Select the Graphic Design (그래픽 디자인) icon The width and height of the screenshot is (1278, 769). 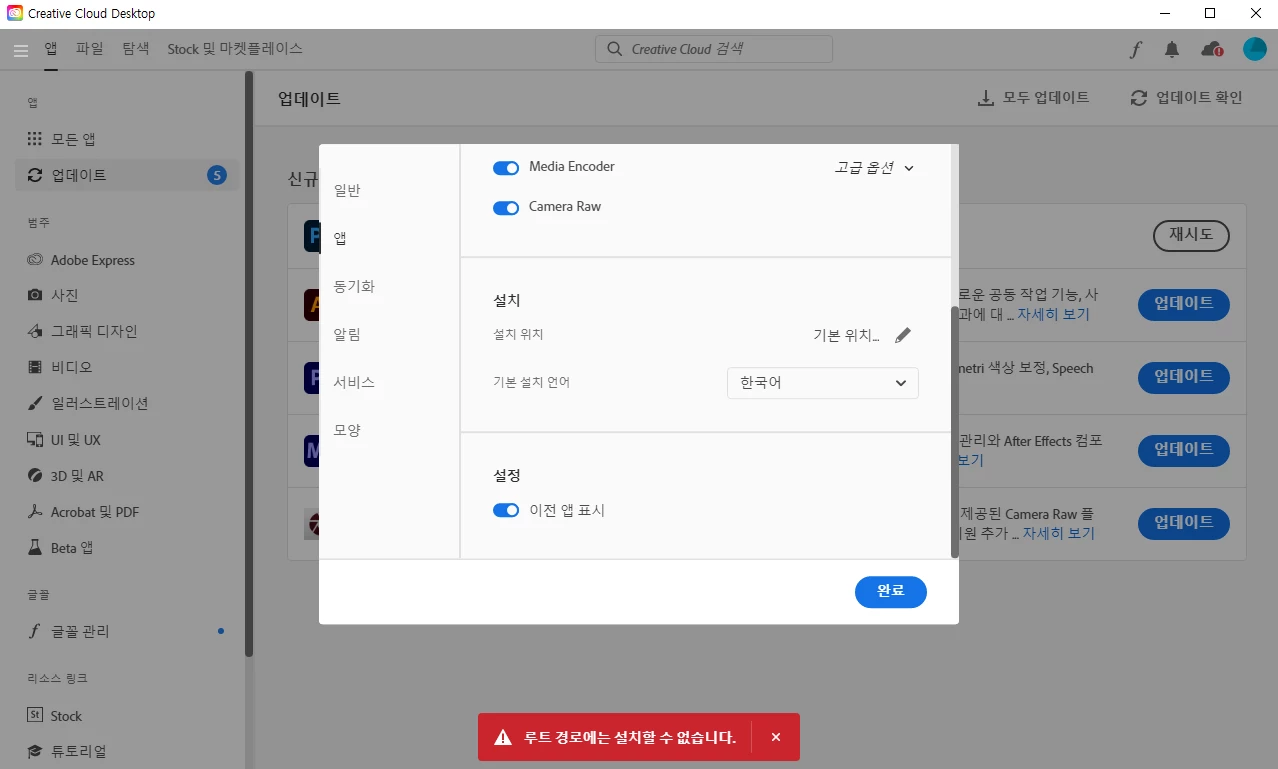coord(35,331)
